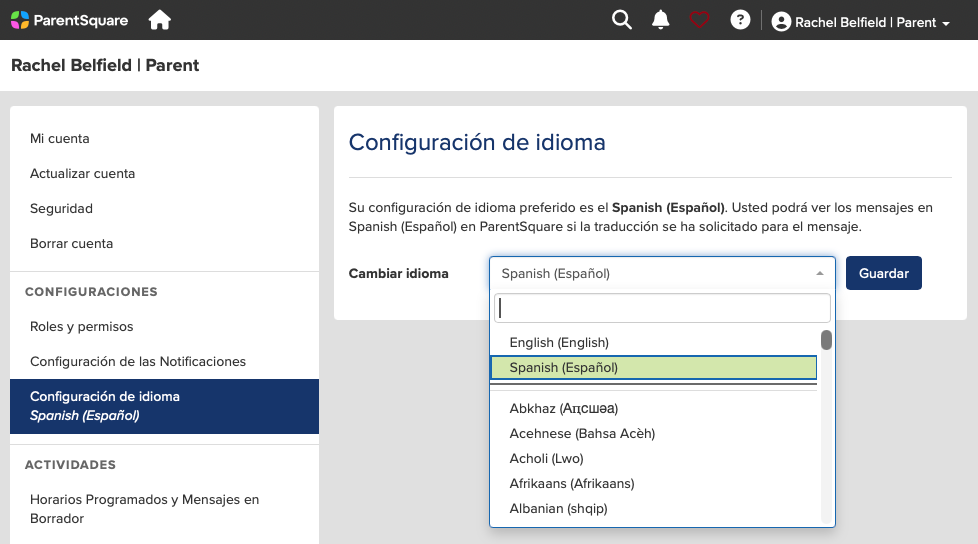Click the Rachel Belfield | Parent page title
Viewport: 978px width, 544px height.
click(x=105, y=66)
